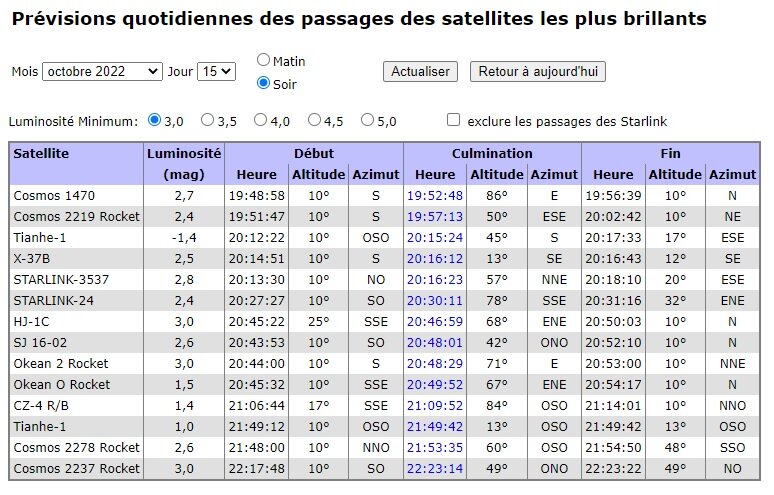Open X-37B culmination time 20:16:12

point(435,258)
